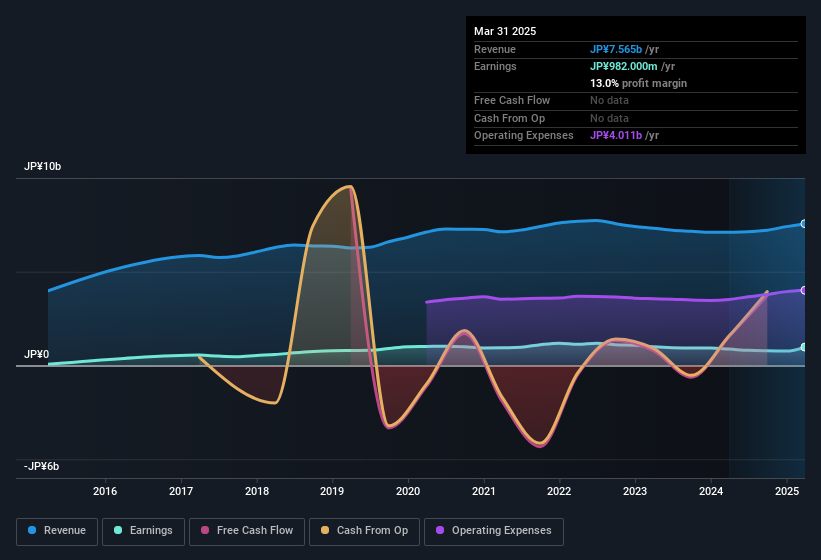Toggle the Earnings legend button
The height and width of the screenshot is (560, 821).
[x=143, y=531]
